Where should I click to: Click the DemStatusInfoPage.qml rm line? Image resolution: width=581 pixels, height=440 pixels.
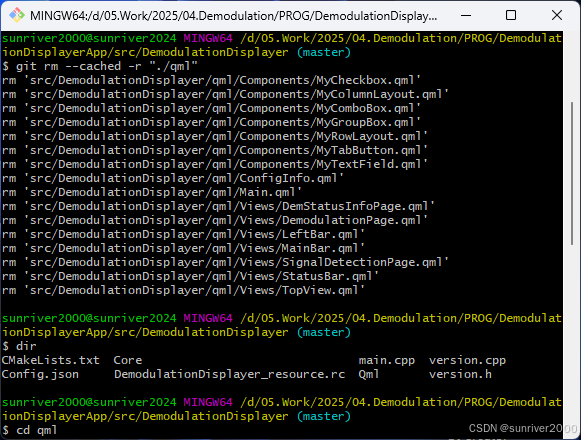[x=218, y=206]
